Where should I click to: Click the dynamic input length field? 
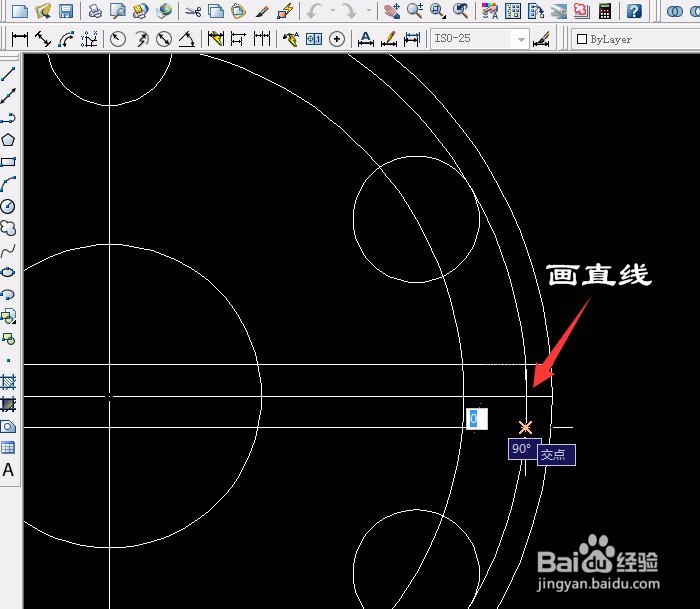tap(477, 419)
